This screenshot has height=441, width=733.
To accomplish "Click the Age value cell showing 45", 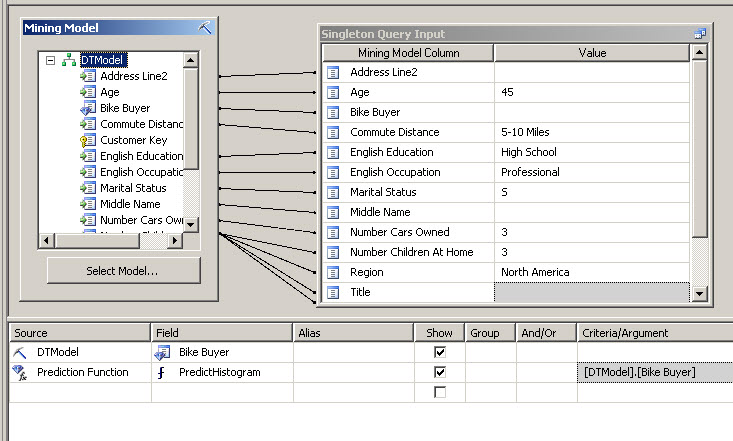I will (592, 93).
